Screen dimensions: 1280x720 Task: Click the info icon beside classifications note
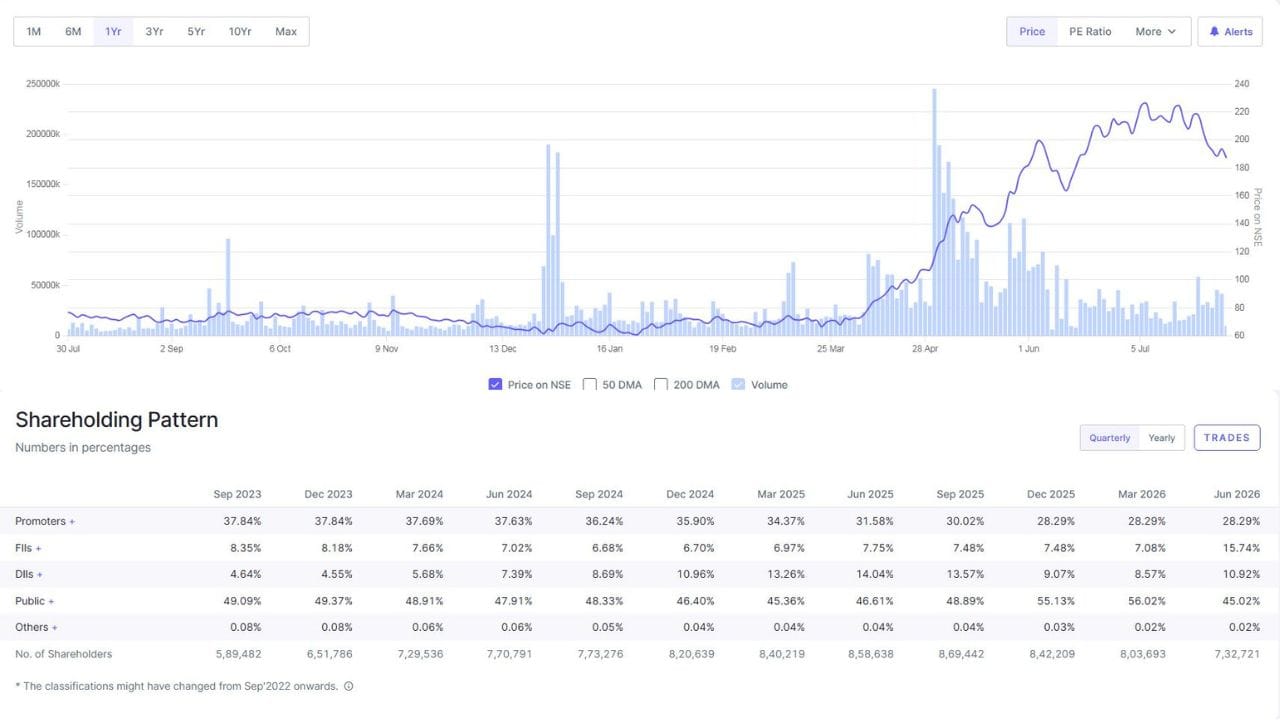pos(348,687)
